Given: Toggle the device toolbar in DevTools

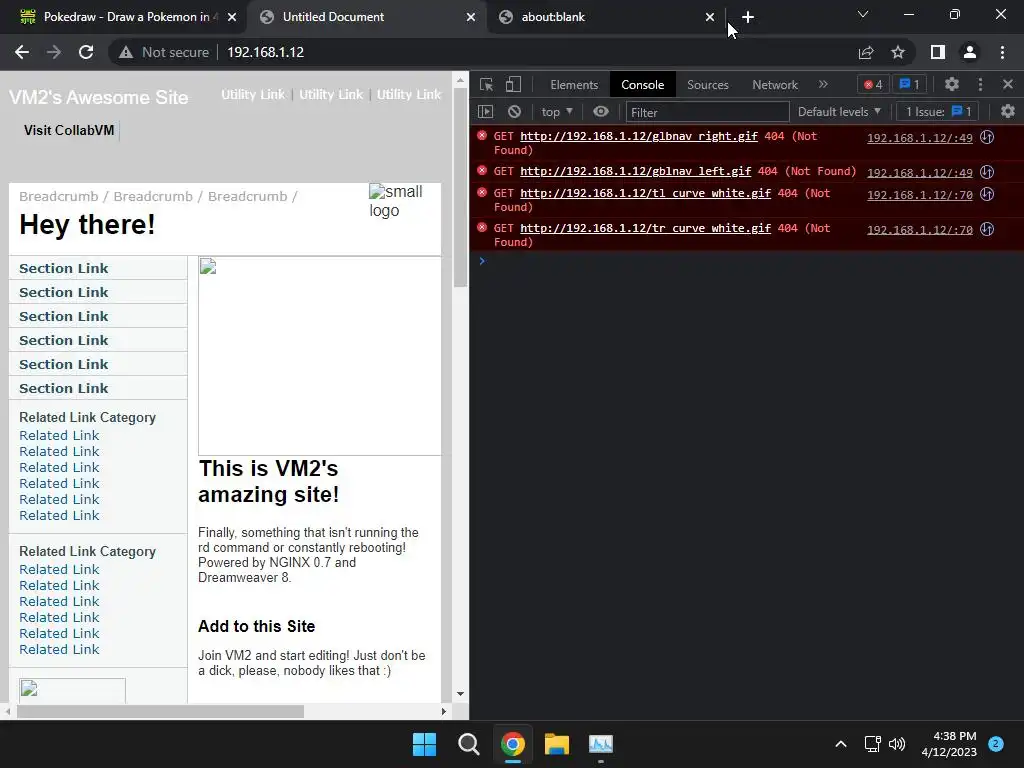Looking at the screenshot, I should [x=513, y=84].
